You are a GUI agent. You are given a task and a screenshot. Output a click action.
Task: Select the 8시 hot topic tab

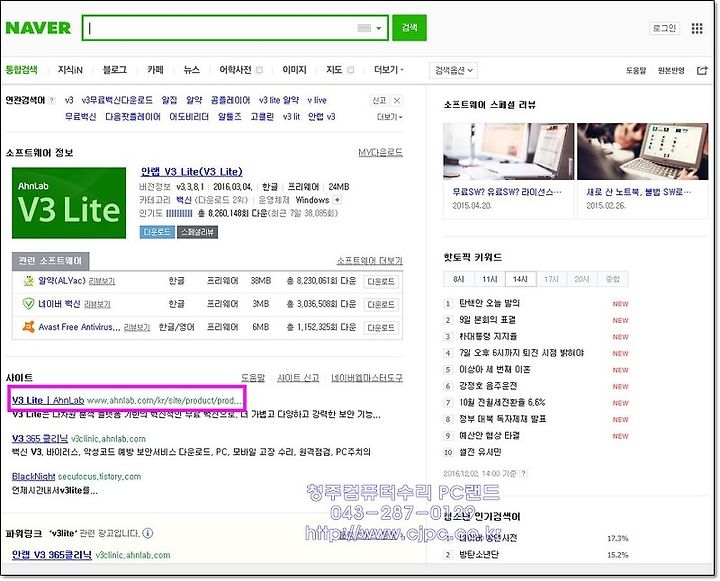(x=459, y=279)
